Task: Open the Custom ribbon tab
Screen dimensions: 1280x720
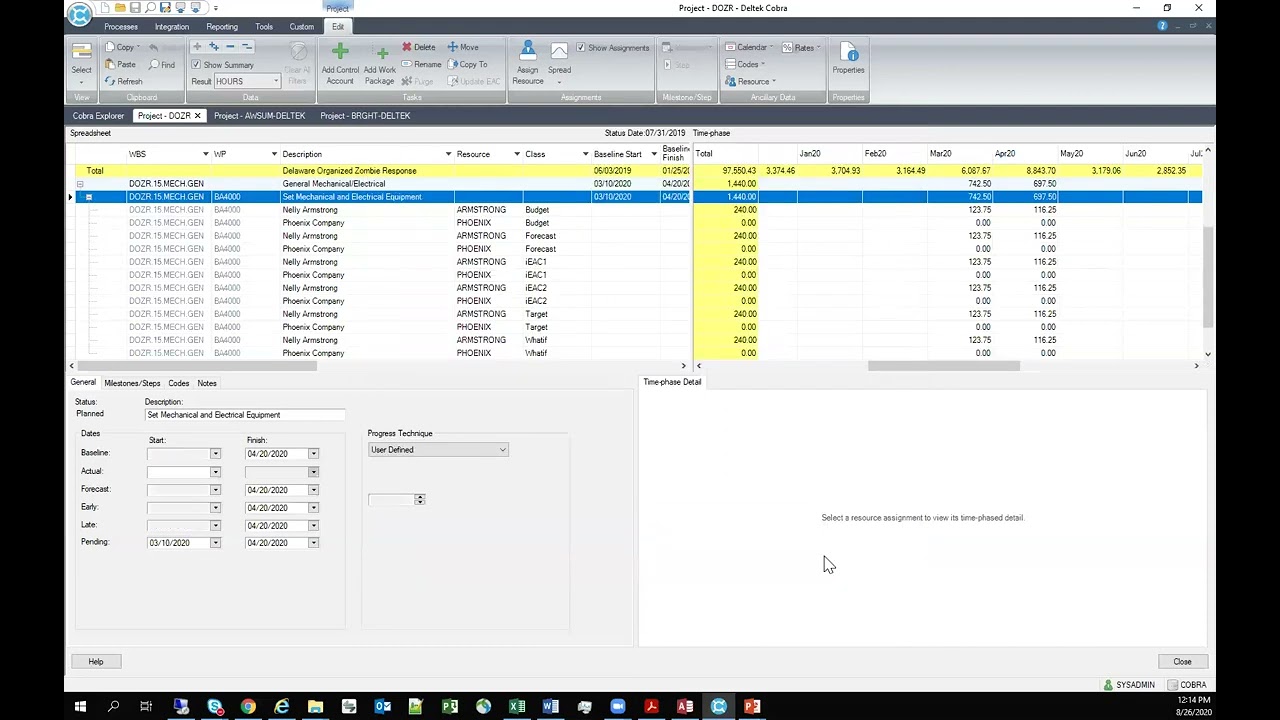Action: [x=301, y=27]
